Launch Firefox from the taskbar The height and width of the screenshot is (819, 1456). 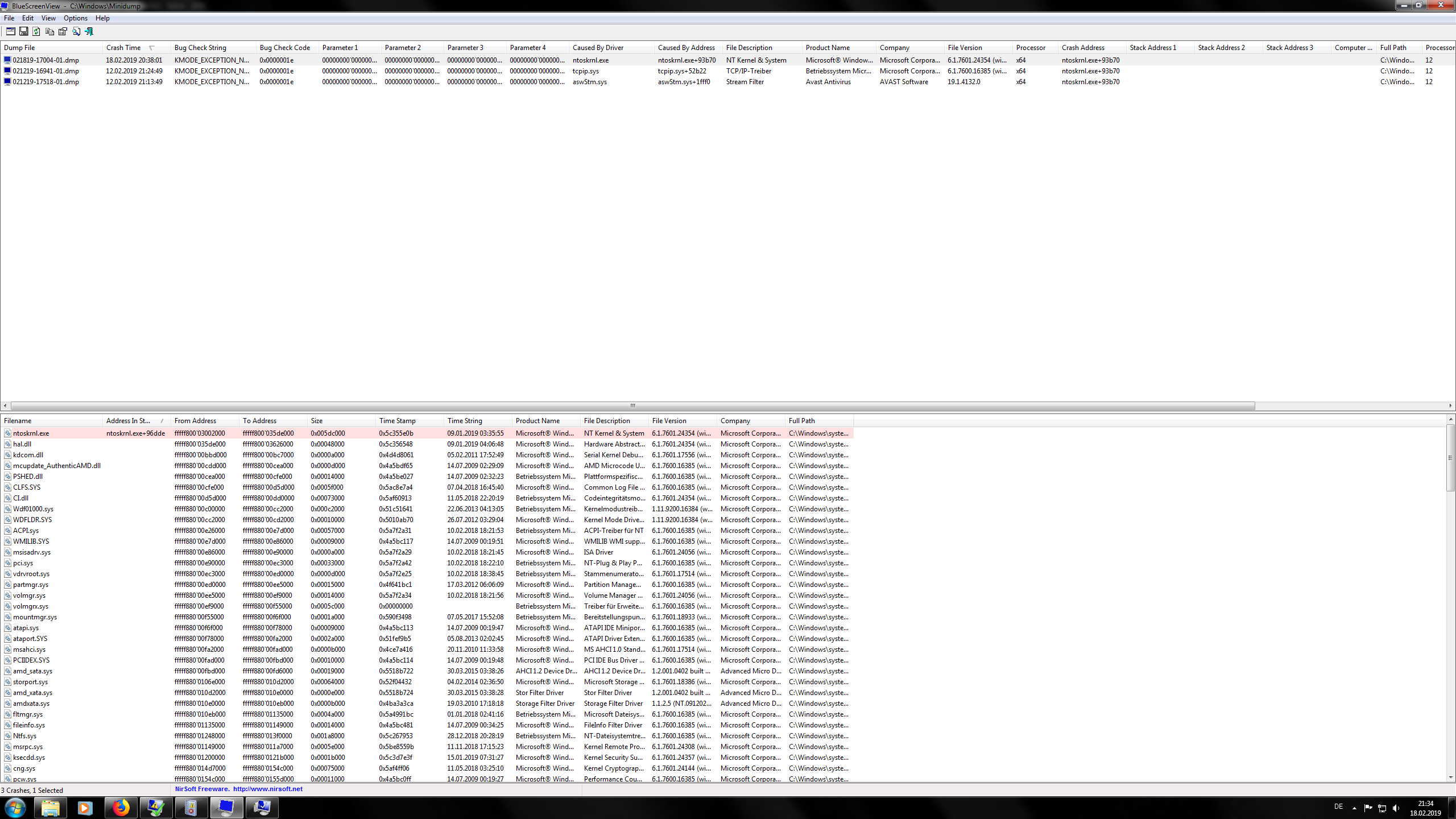click(x=121, y=807)
